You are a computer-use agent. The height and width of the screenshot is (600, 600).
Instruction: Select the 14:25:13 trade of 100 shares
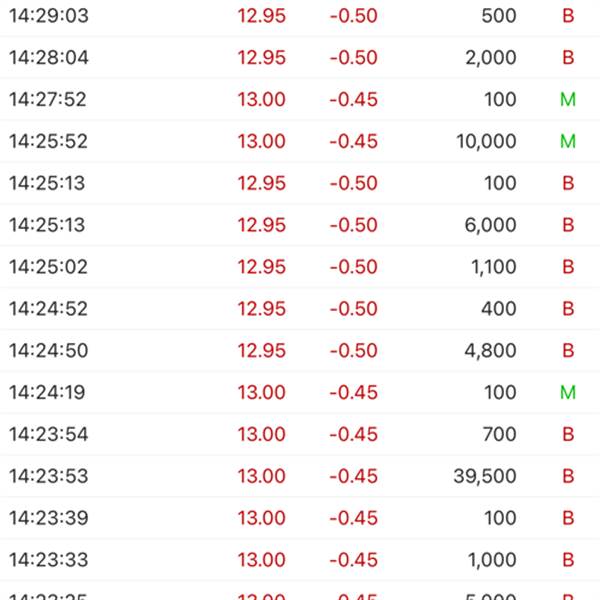[300, 183]
